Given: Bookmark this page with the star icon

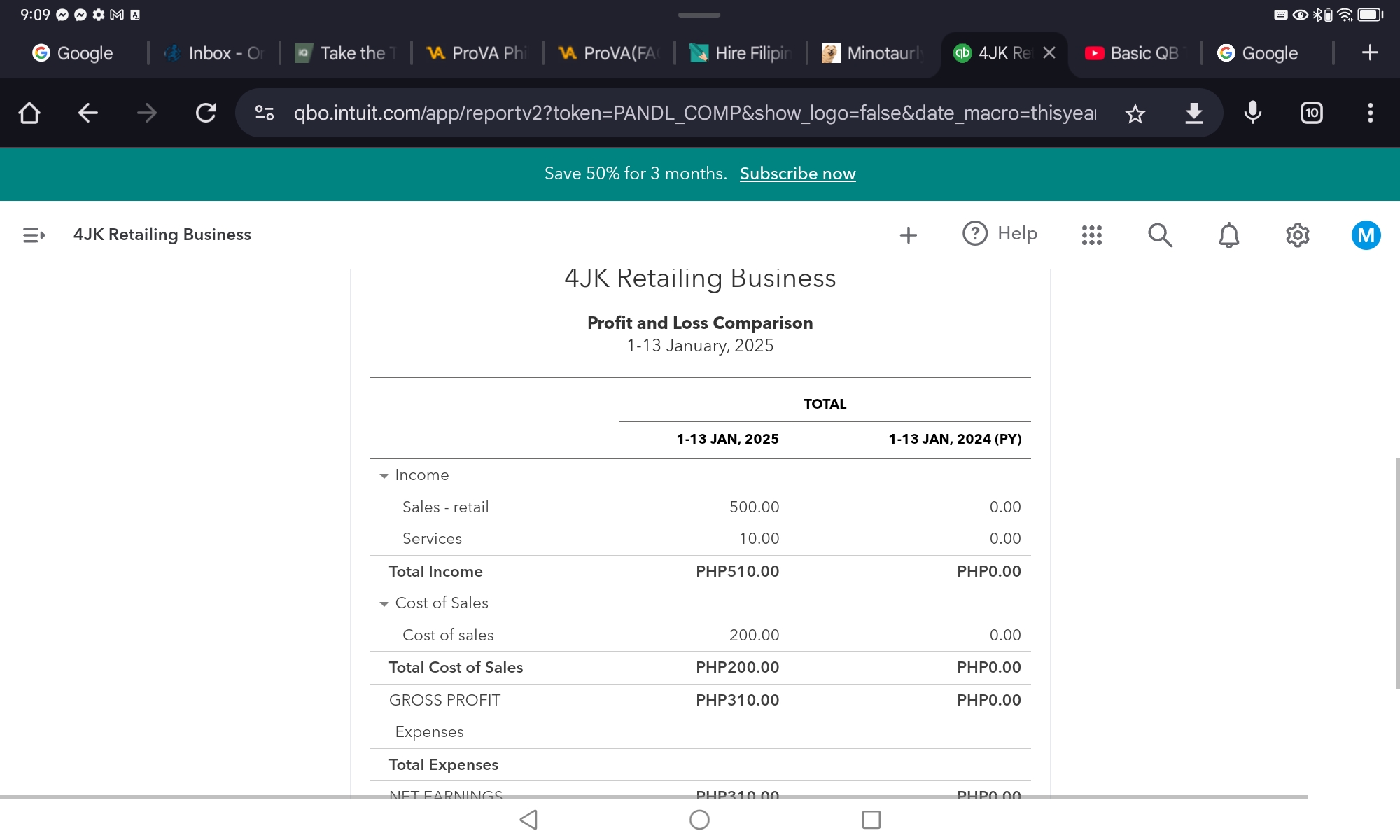Looking at the screenshot, I should coord(1135,113).
